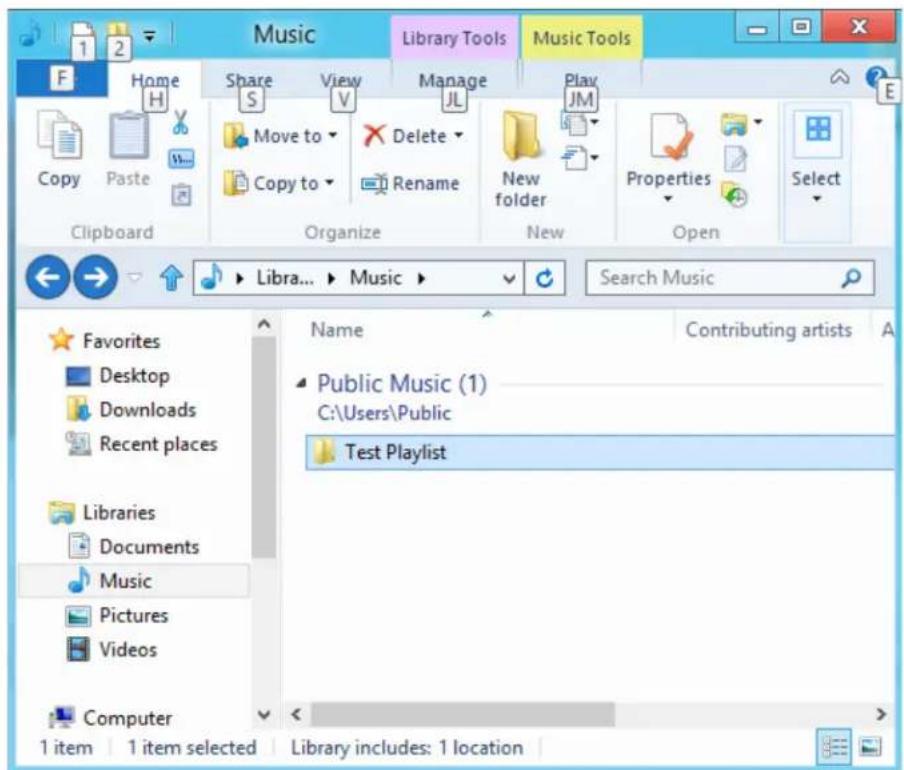
Task: Click the Paste shortcut icon
Action: click(181, 195)
